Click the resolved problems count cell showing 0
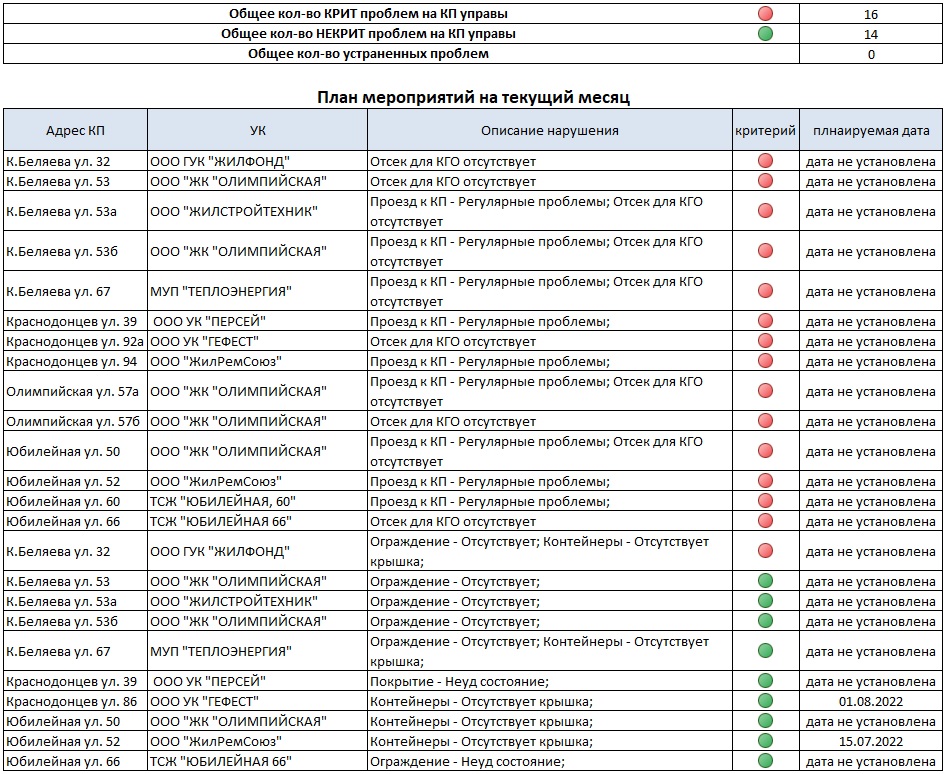The image size is (948, 774). pos(870,55)
